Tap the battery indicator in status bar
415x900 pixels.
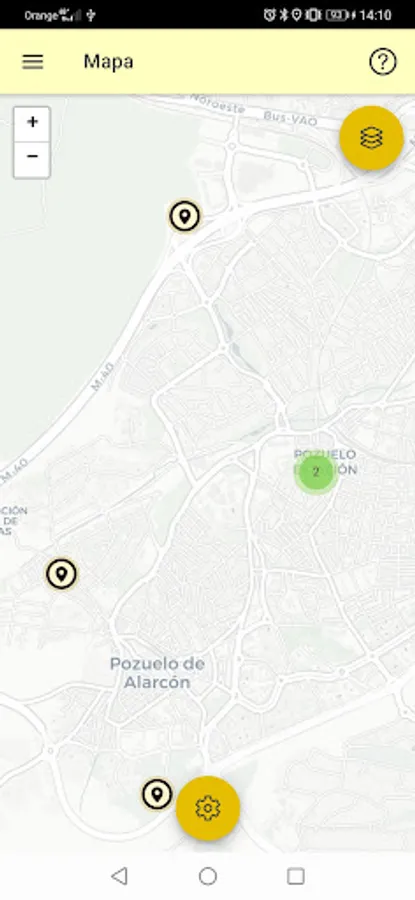pyautogui.click(x=339, y=15)
